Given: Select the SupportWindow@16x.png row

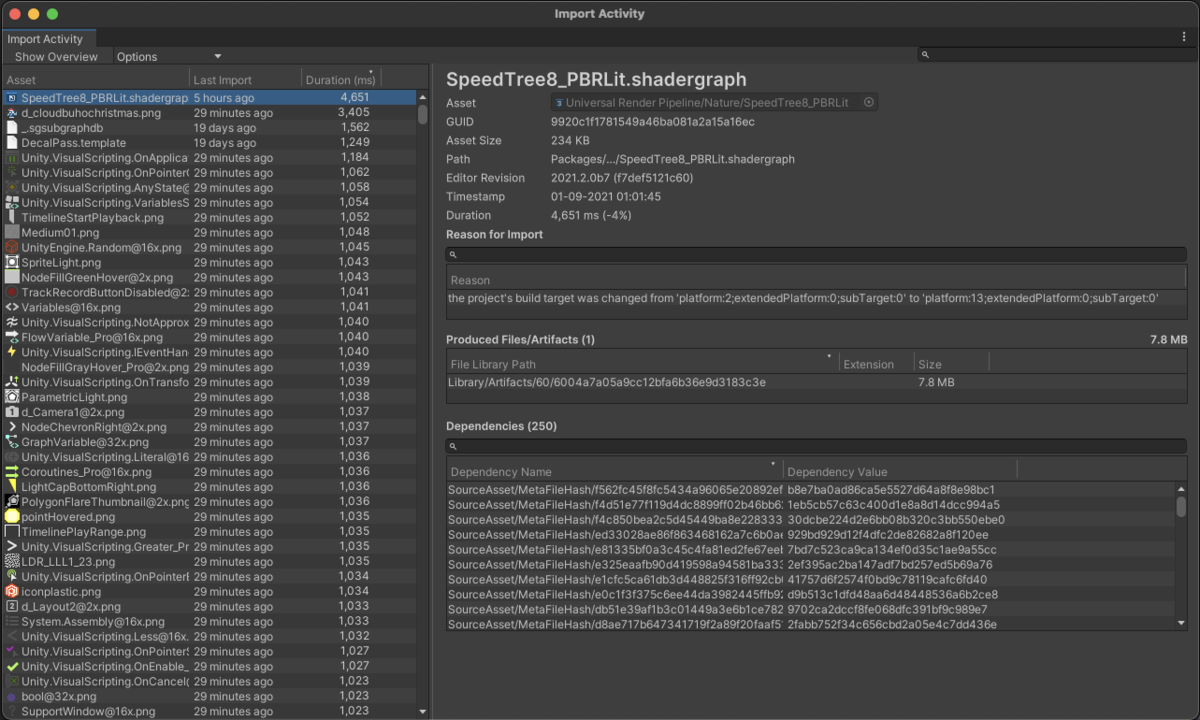Looking at the screenshot, I should pos(209,711).
